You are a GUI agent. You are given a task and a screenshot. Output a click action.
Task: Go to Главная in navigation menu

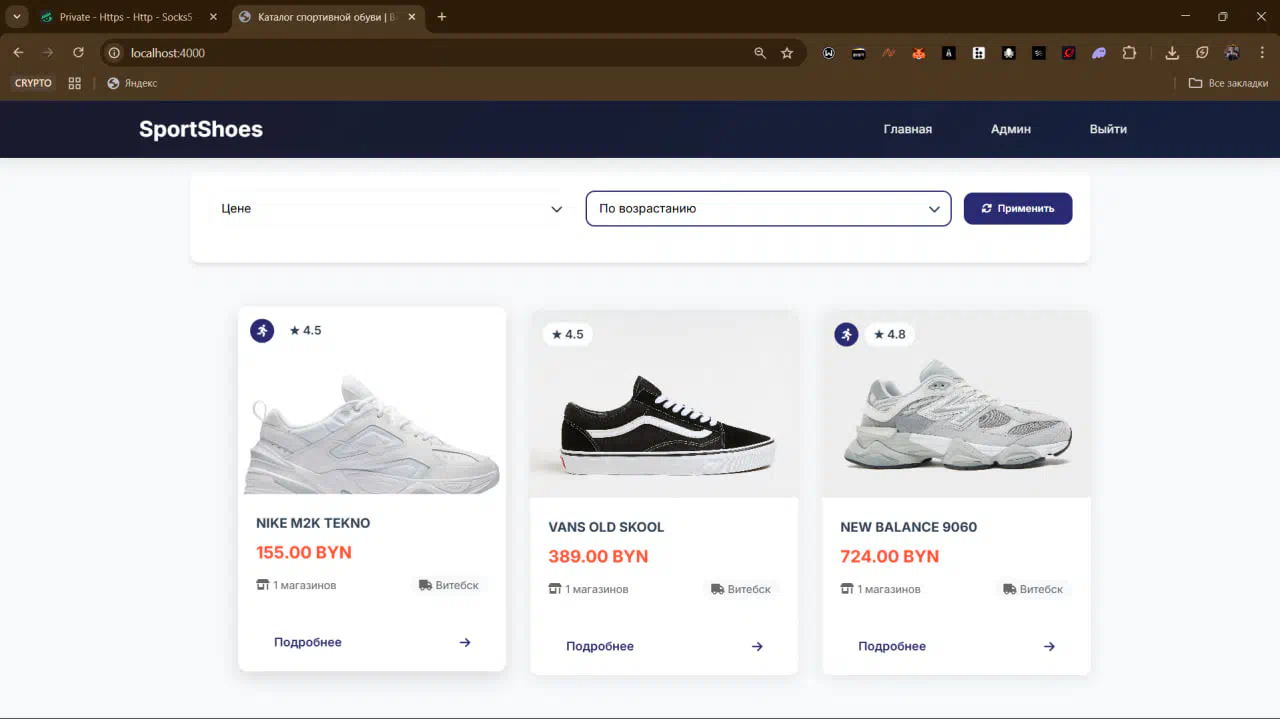coord(907,129)
